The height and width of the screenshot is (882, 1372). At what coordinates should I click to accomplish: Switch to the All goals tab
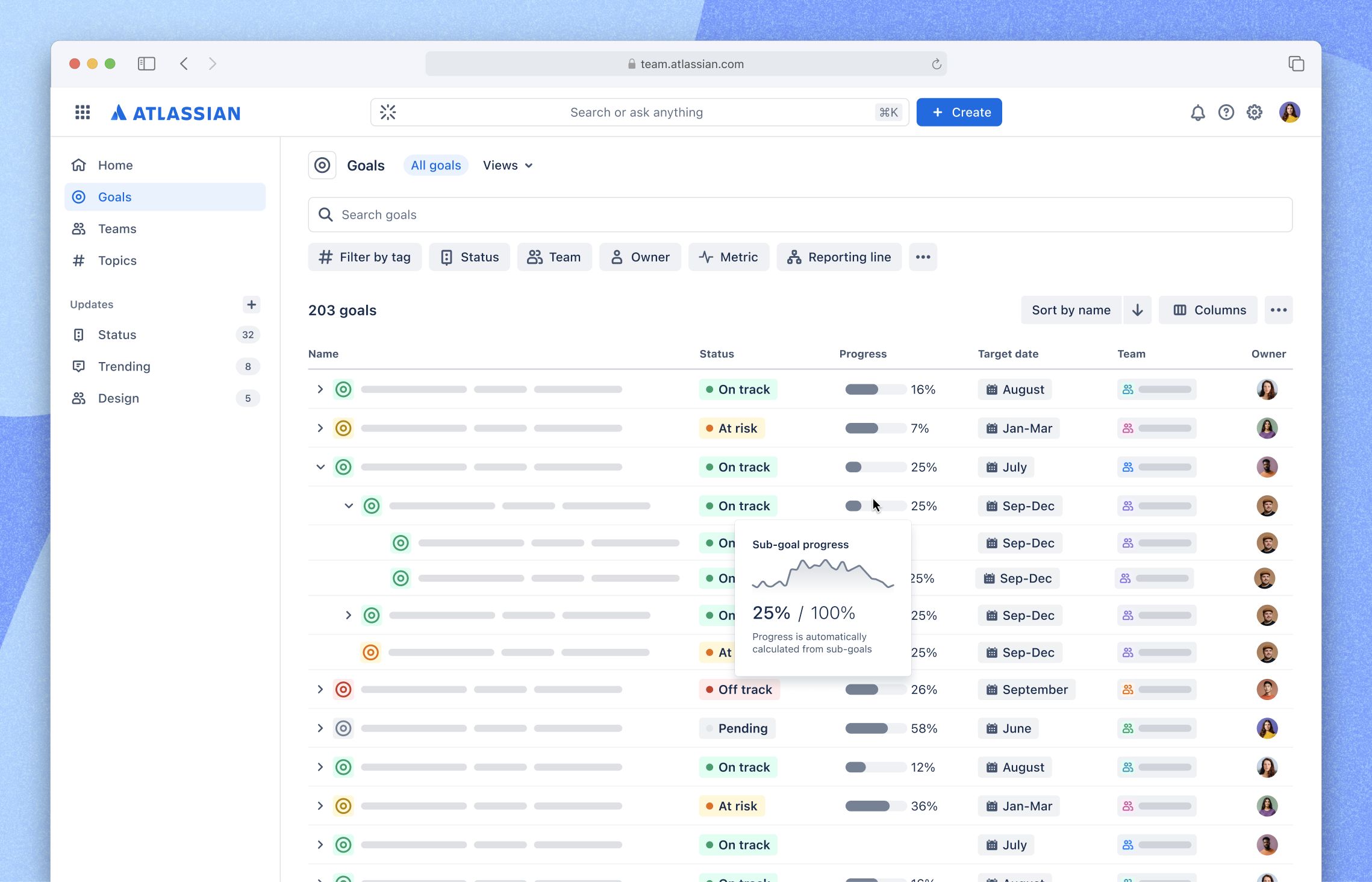pyautogui.click(x=435, y=165)
